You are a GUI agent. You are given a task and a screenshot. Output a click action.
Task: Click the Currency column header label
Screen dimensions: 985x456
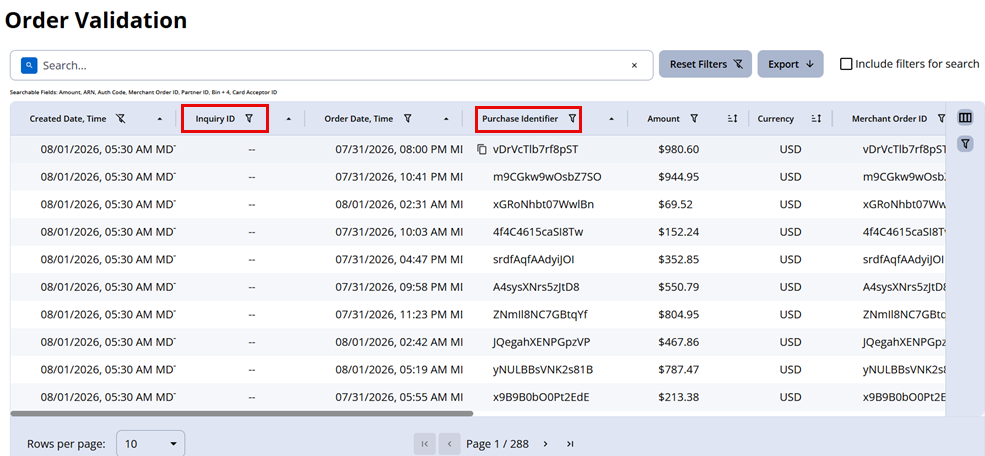(775, 119)
